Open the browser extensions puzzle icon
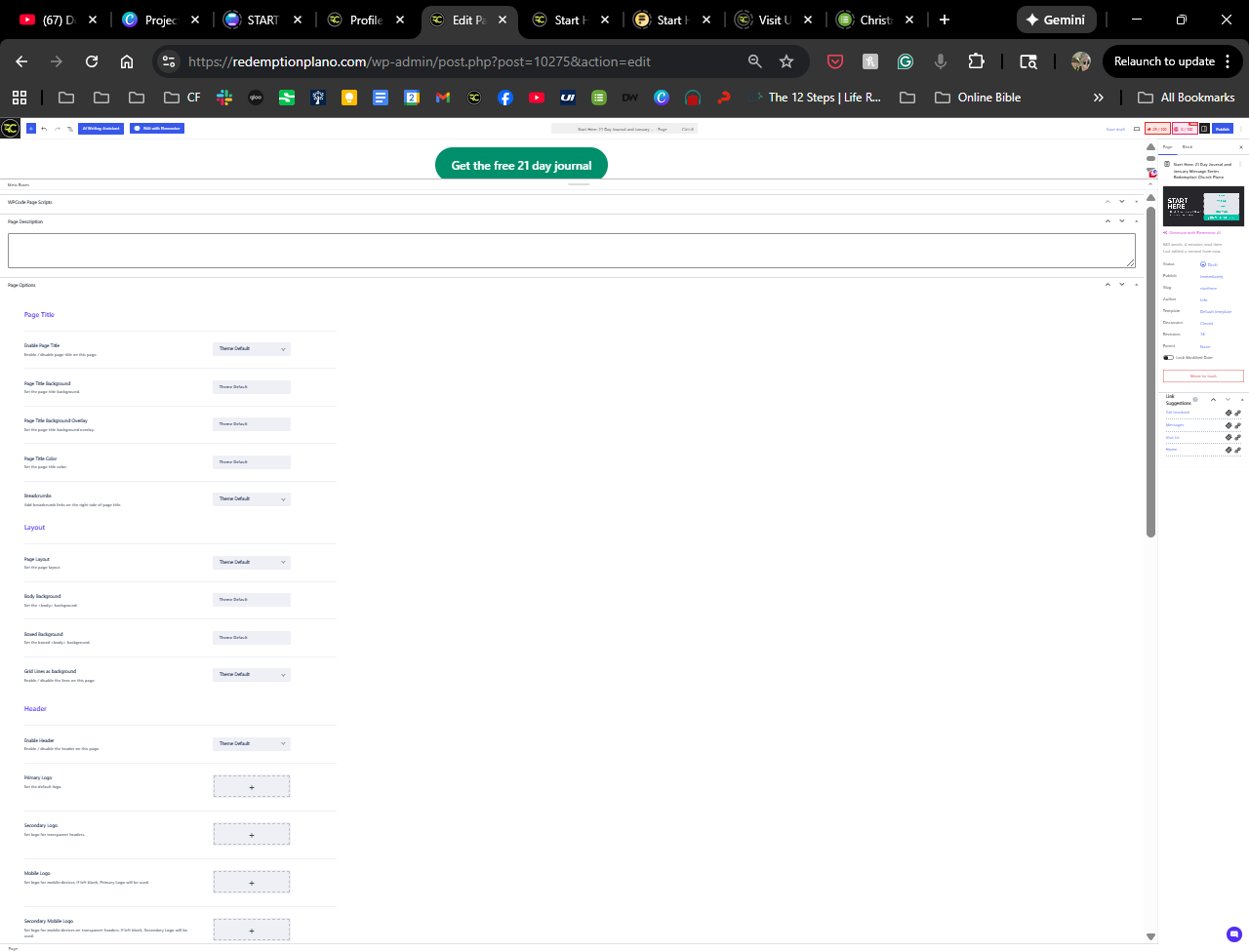 (976, 61)
